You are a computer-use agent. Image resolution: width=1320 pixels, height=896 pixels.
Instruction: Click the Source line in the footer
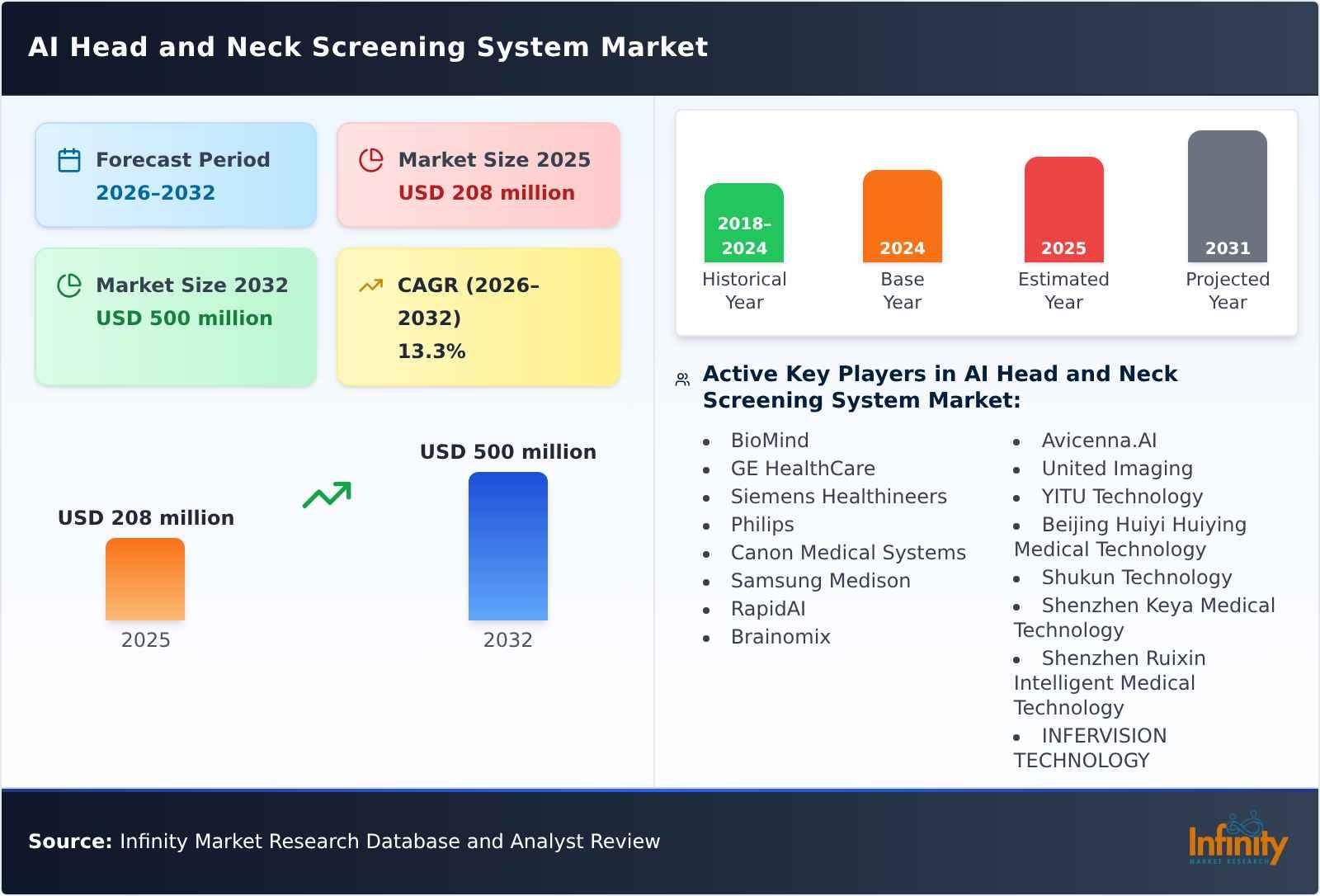[344, 842]
